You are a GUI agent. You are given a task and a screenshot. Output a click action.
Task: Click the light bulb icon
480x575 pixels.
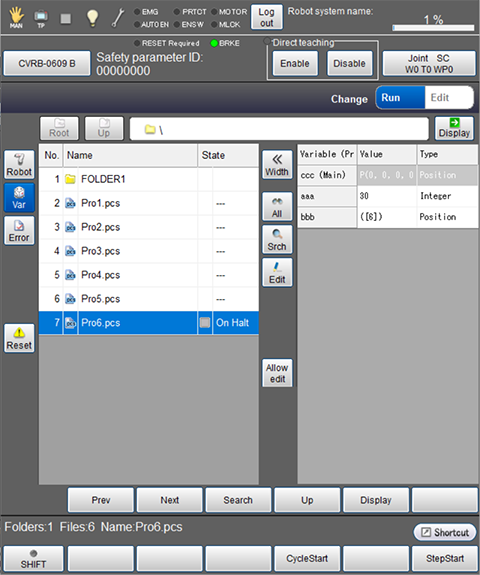tap(92, 18)
